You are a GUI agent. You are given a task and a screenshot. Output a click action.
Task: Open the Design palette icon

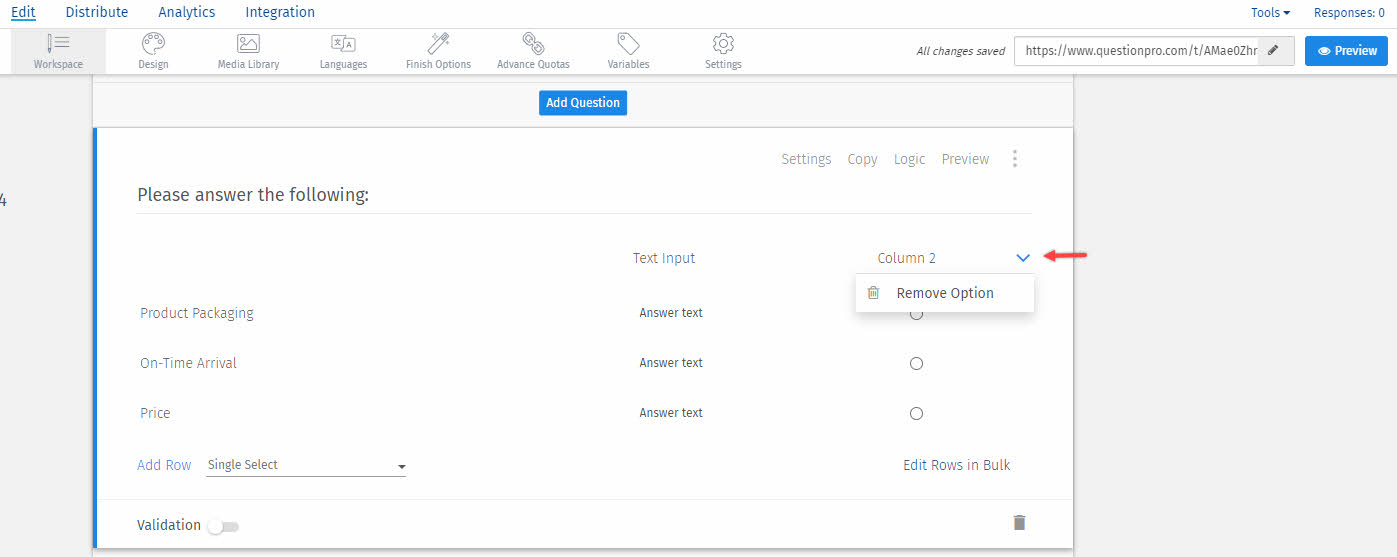[153, 44]
